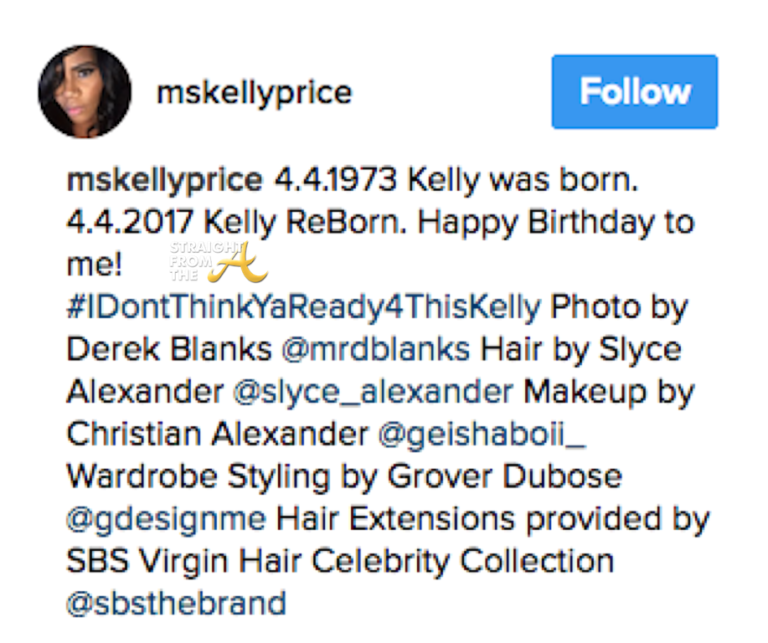The height and width of the screenshot is (643, 768).
Task: Click the mskellyprice profile avatar
Action: (x=85, y=92)
